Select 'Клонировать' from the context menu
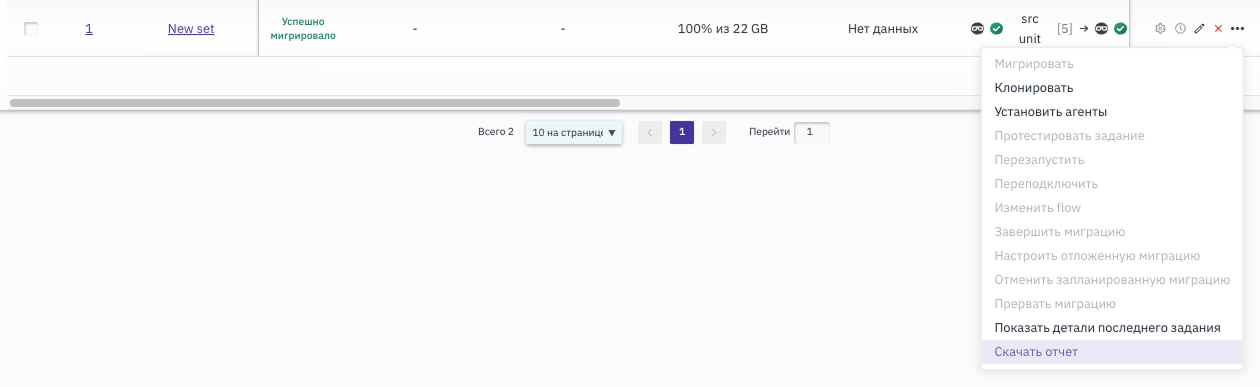The width and height of the screenshot is (1260, 387). tap(1034, 88)
